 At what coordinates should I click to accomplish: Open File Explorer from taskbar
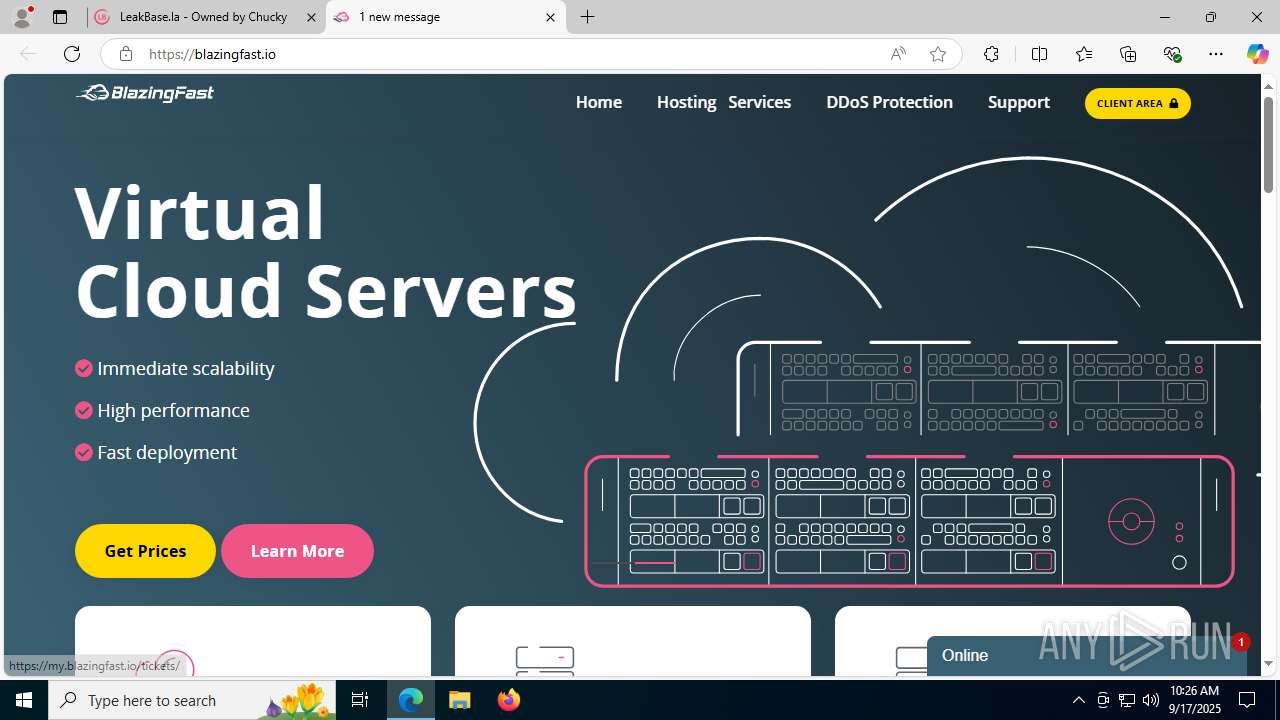tap(459, 700)
